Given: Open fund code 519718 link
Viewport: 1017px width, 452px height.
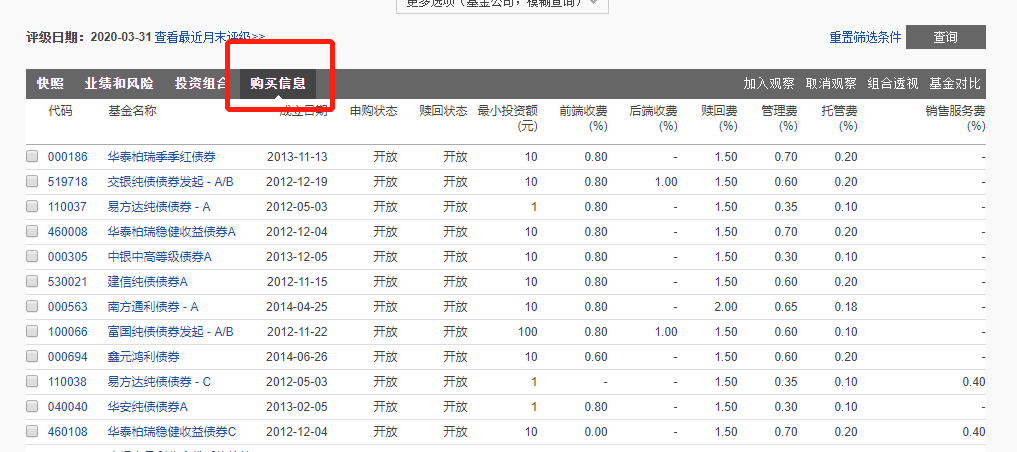Looking at the screenshot, I should (67, 182).
